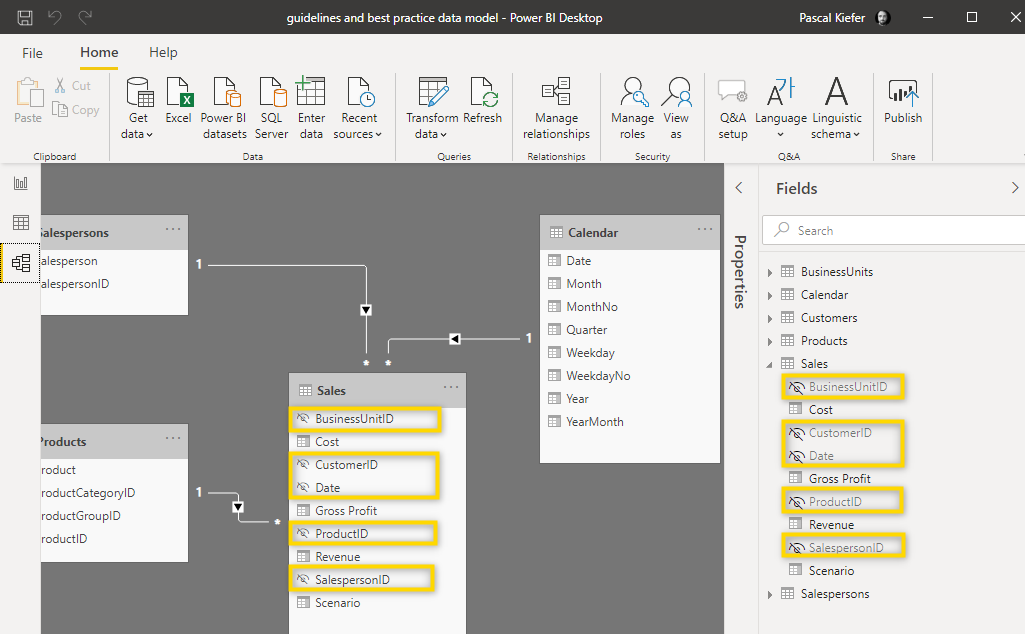1025x634 pixels.
Task: Select MonthNo field in Calendar card
Action: (x=592, y=307)
